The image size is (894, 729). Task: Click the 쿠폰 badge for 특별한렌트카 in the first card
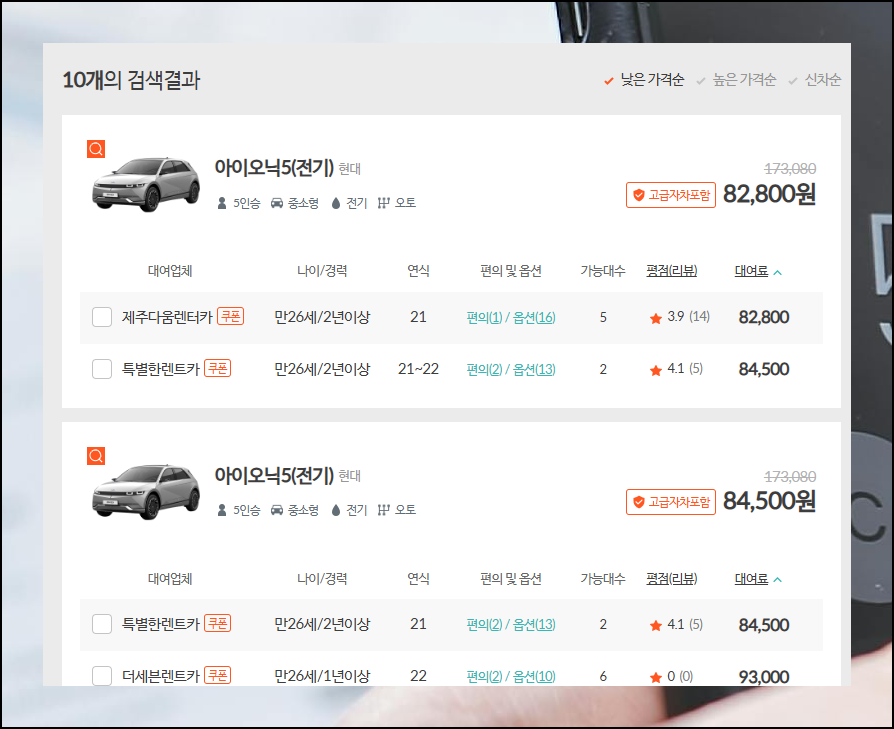click(x=217, y=368)
